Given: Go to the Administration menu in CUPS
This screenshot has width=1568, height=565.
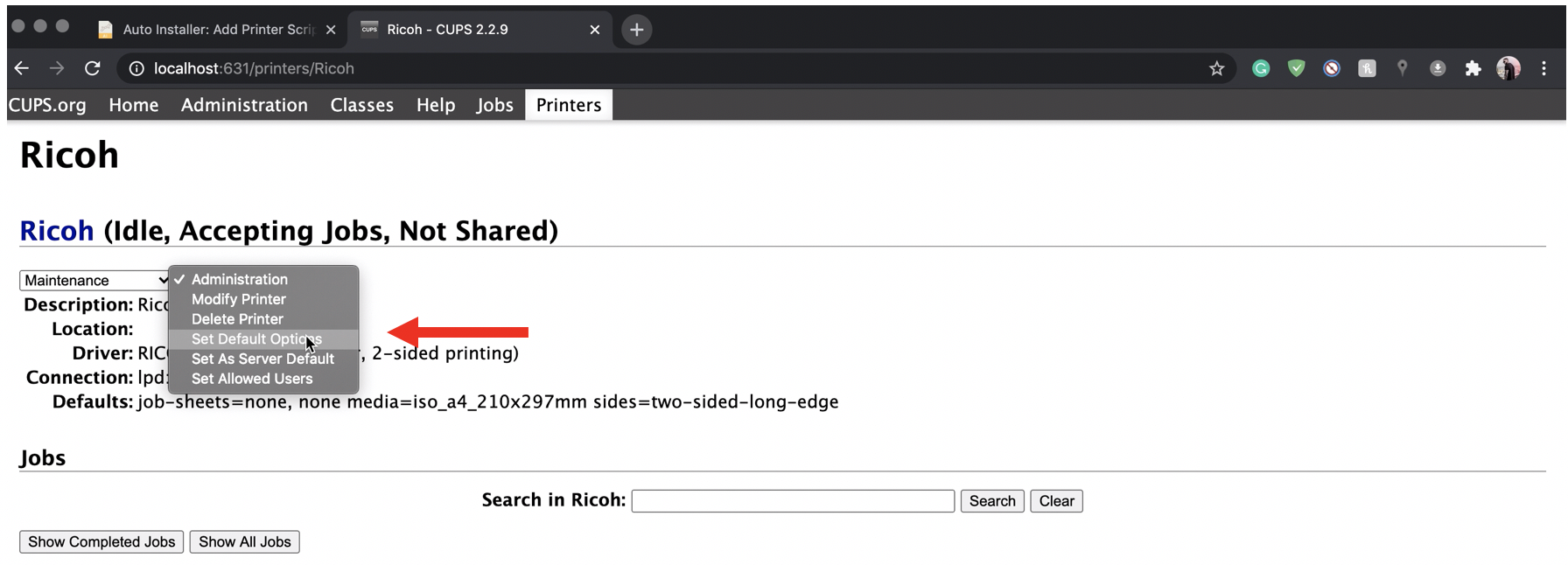Looking at the screenshot, I should pyautogui.click(x=244, y=105).
